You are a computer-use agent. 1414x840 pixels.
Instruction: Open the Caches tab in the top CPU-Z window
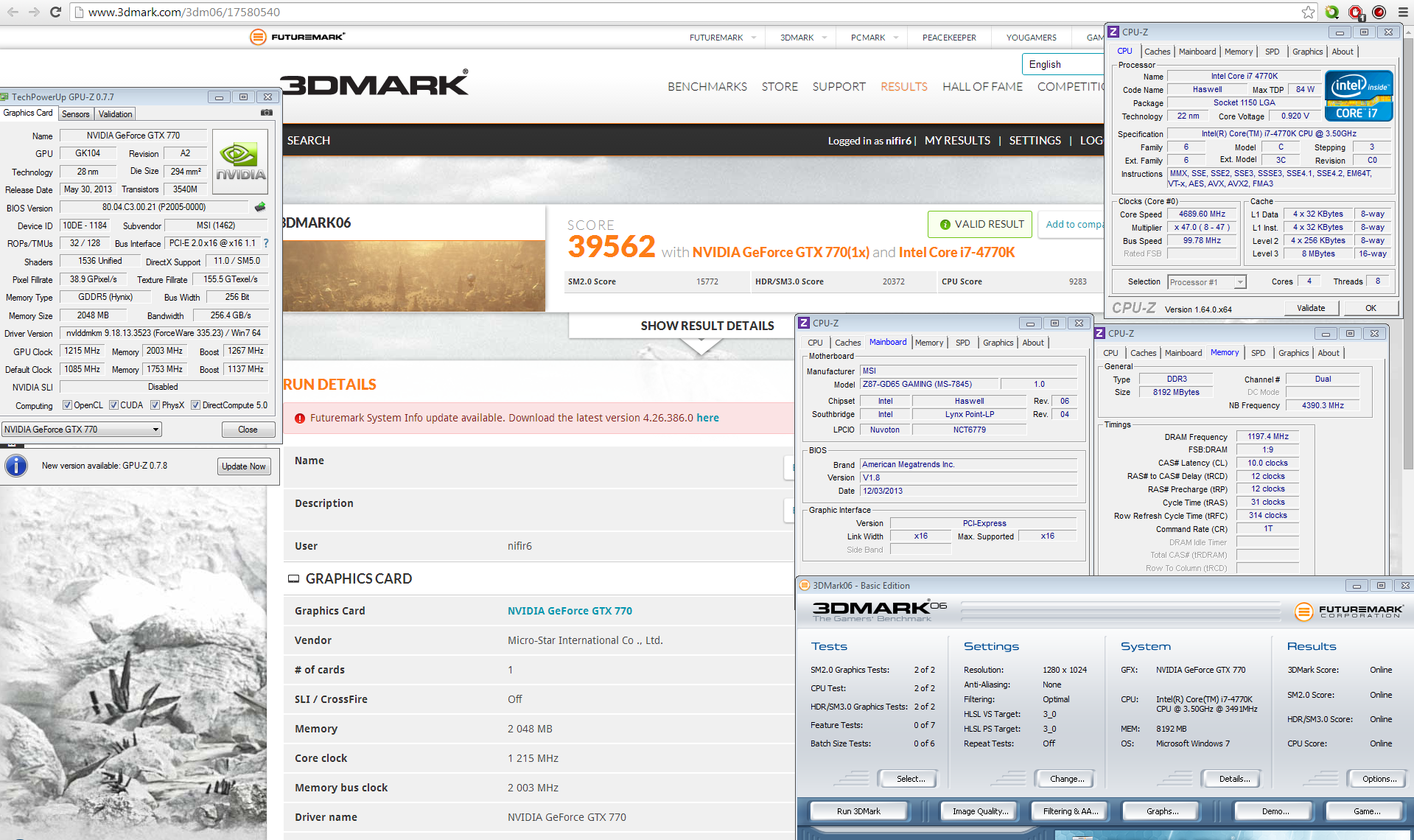pyautogui.click(x=1157, y=52)
